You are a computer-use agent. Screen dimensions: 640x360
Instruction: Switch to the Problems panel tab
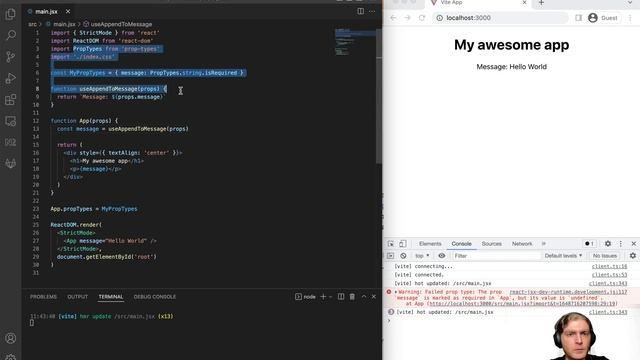pos(43,297)
